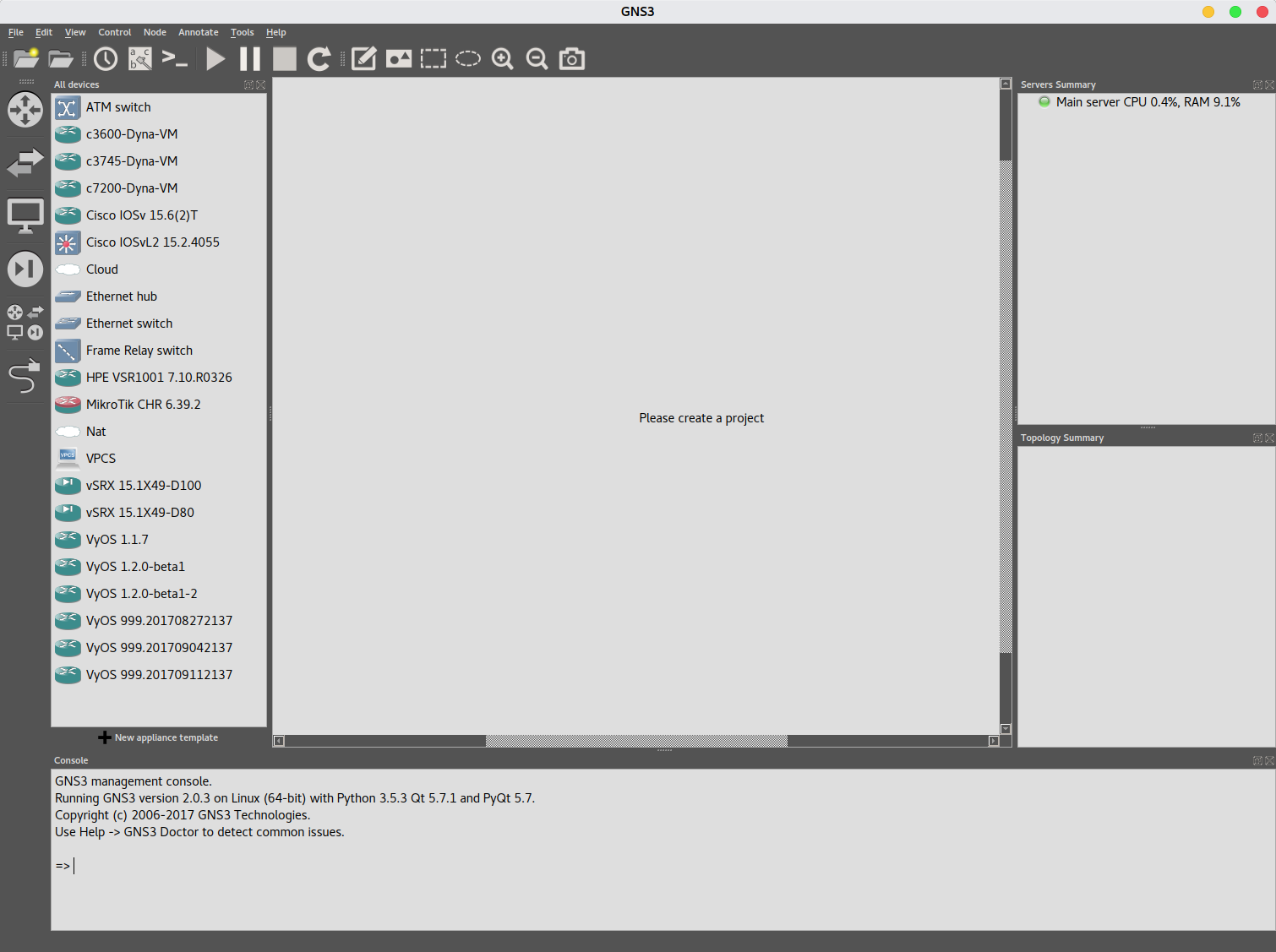Select Ethernet hub device

(x=159, y=296)
